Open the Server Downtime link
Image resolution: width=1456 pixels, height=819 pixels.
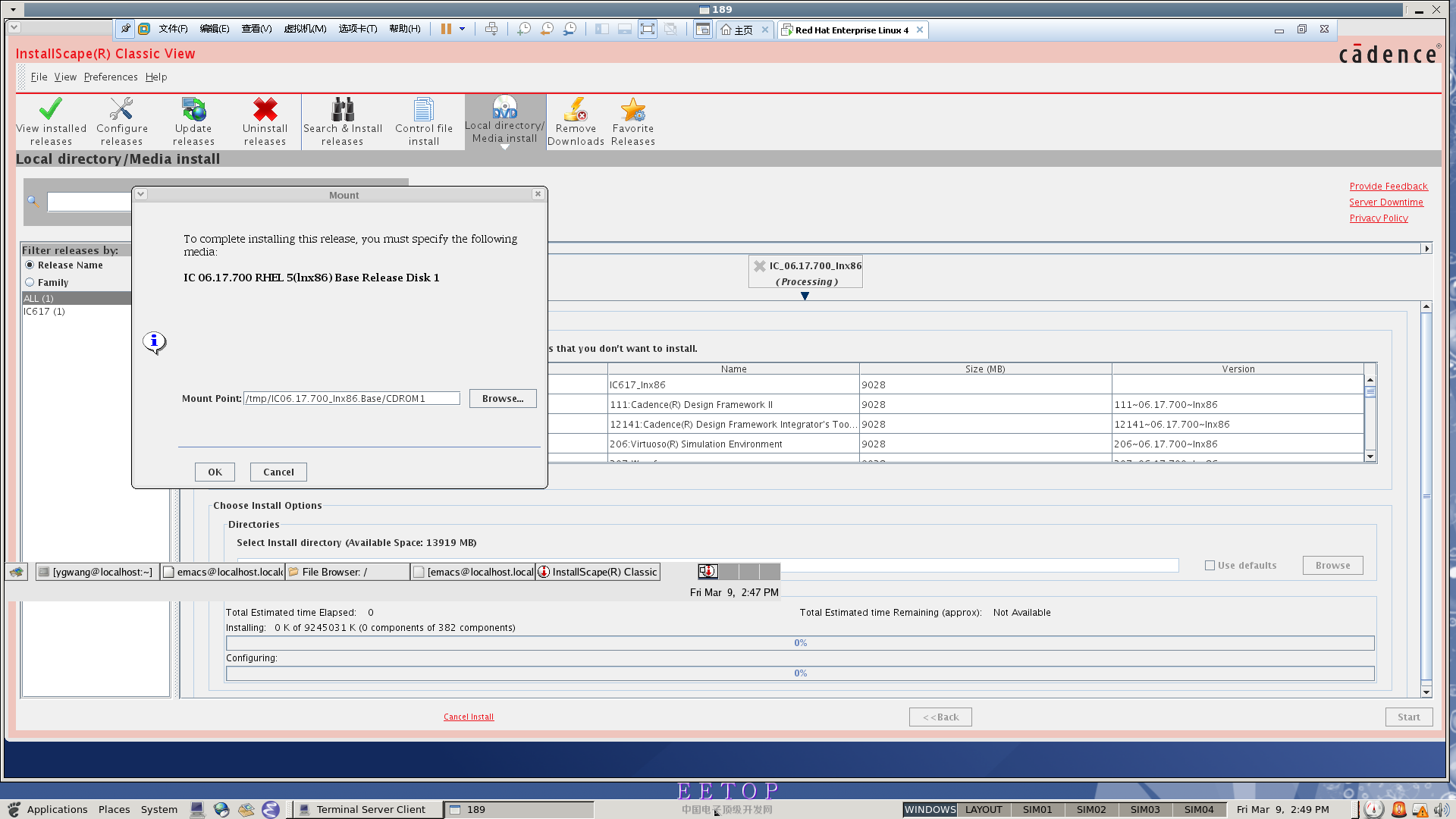tap(1386, 202)
